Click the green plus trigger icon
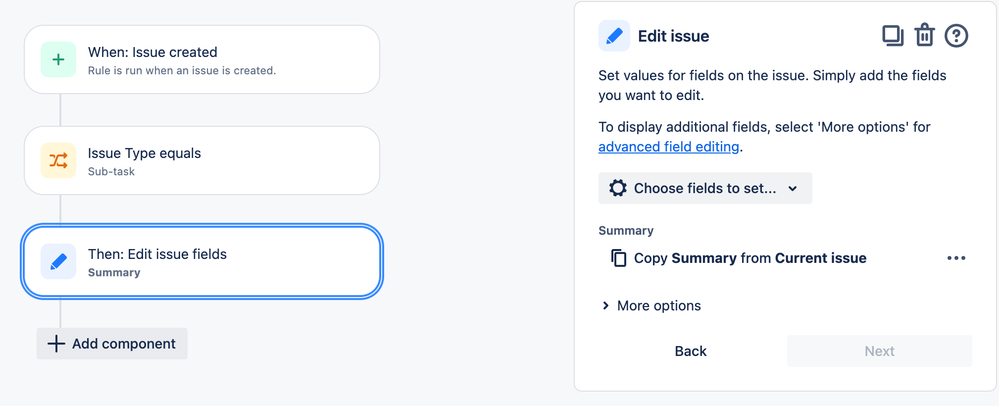Viewport: 999px width, 406px height. pyautogui.click(x=58, y=60)
